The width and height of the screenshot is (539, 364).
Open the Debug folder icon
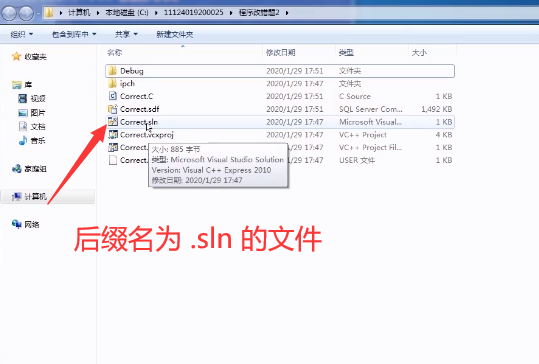coord(112,71)
